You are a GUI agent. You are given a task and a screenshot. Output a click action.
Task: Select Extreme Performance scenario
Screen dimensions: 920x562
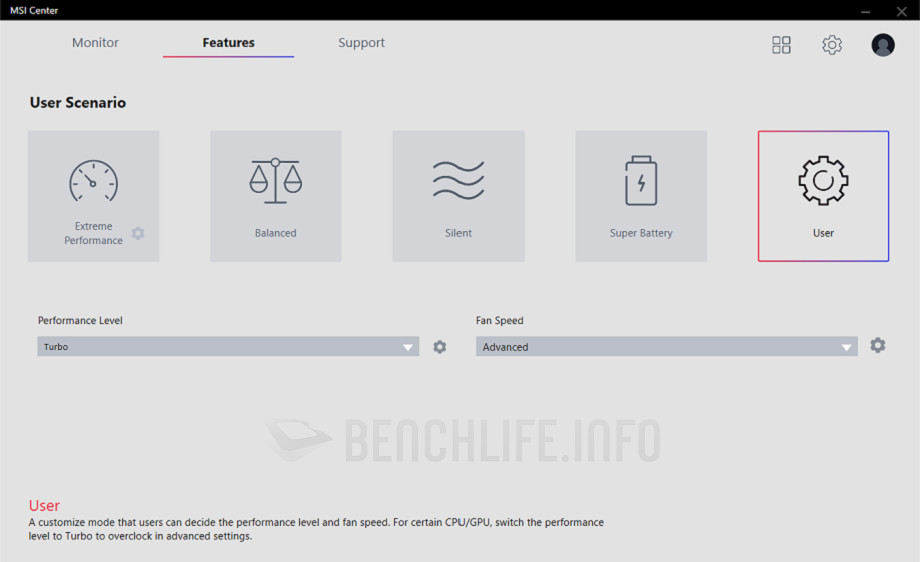pos(93,196)
